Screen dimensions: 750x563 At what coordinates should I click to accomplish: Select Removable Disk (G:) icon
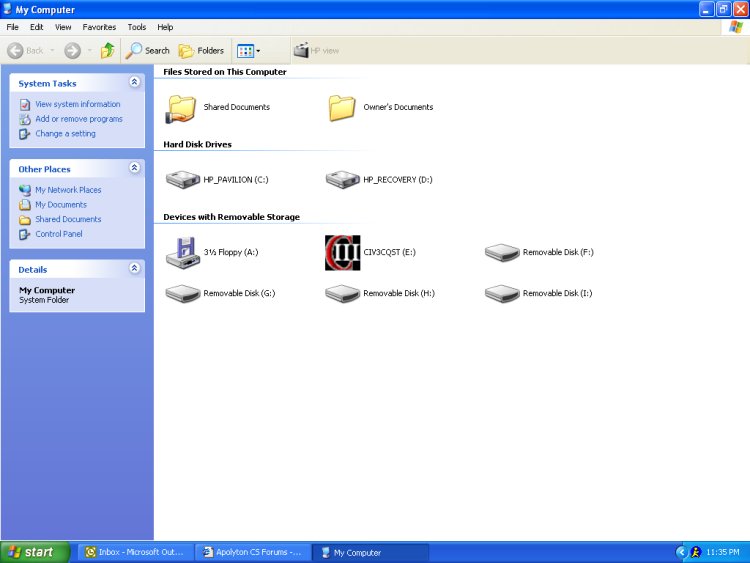click(x=183, y=294)
